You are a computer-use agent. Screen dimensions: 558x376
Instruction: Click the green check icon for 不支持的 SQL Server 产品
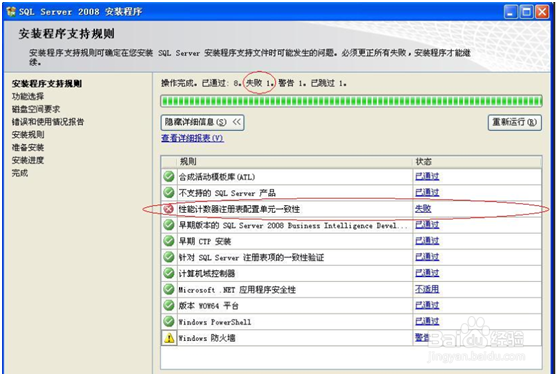pyautogui.click(x=169, y=192)
